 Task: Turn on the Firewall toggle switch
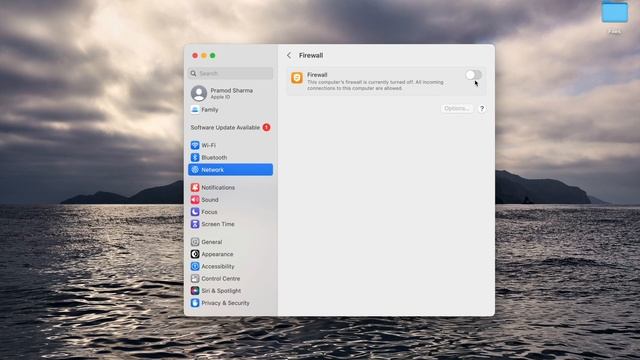(473, 75)
